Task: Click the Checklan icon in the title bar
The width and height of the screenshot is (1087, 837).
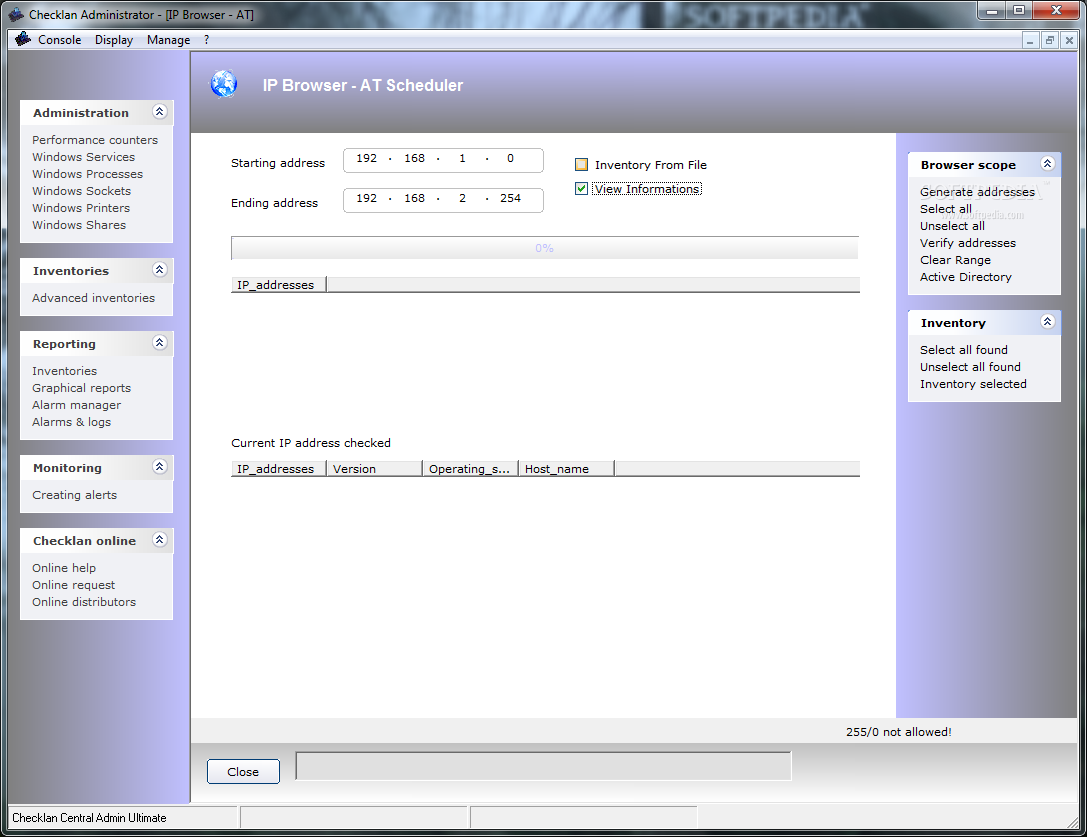Action: click(15, 14)
